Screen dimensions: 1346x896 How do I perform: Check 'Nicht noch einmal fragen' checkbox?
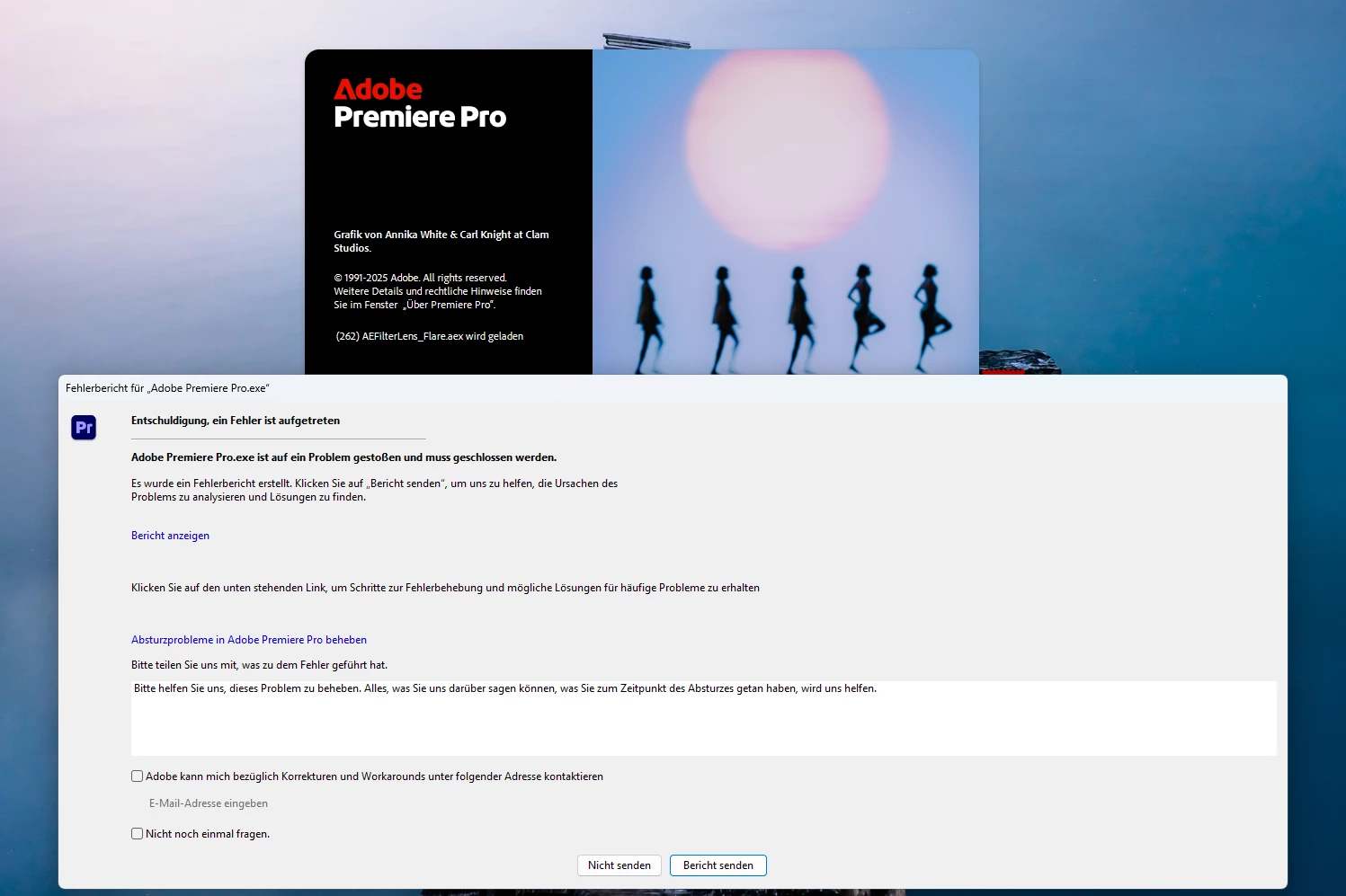click(138, 834)
